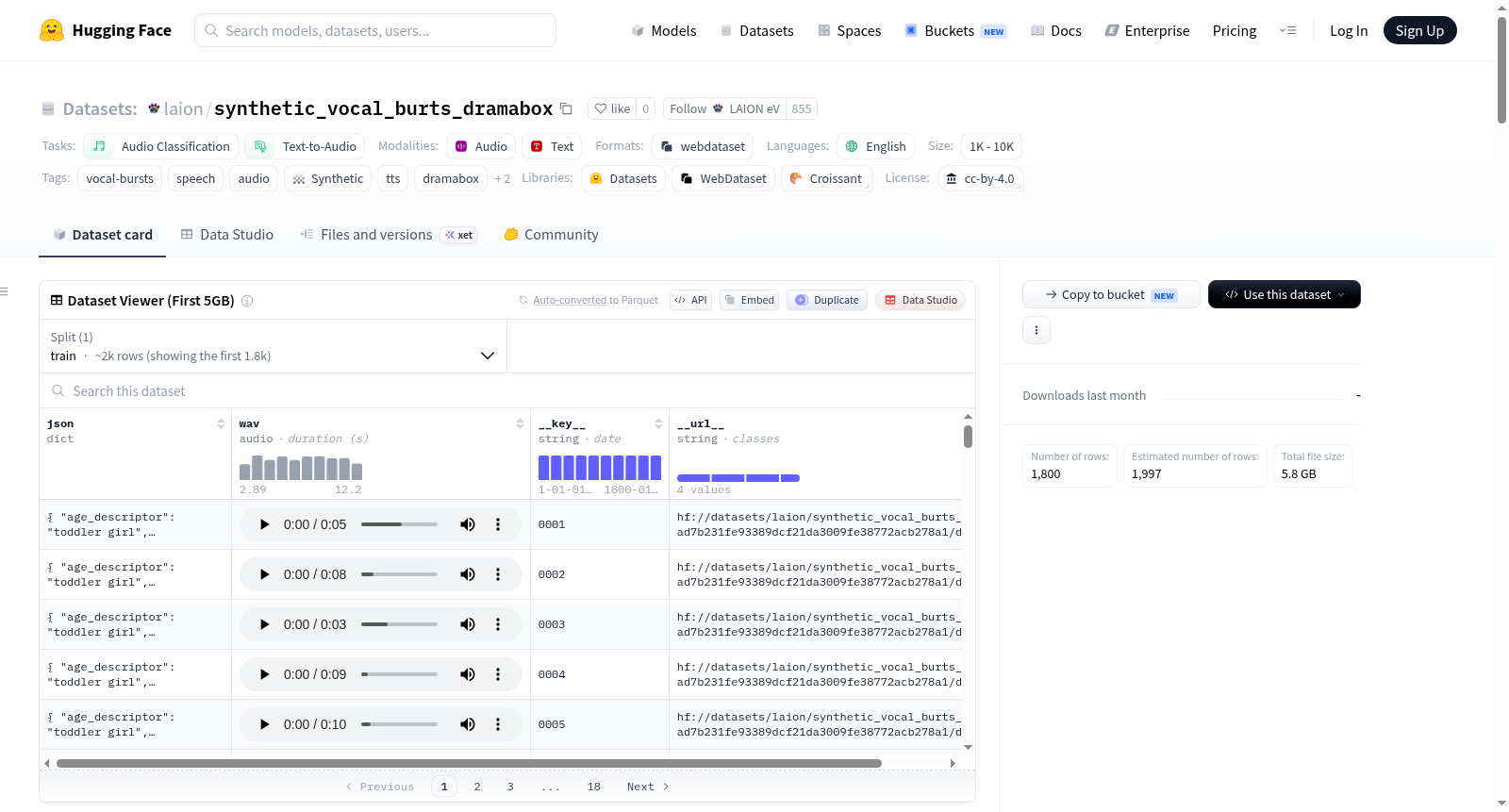1509x812 pixels.
Task: Open the Dataset card tab
Action: pos(102,235)
